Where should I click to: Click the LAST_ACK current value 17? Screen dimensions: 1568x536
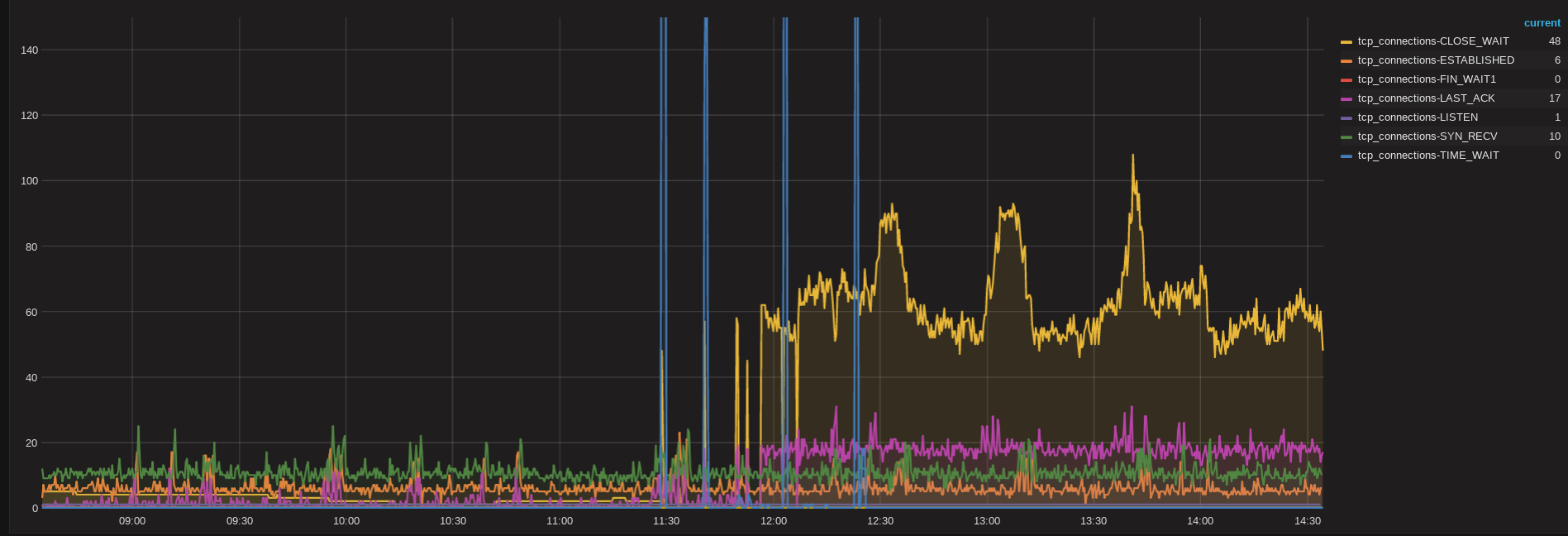coord(1554,98)
